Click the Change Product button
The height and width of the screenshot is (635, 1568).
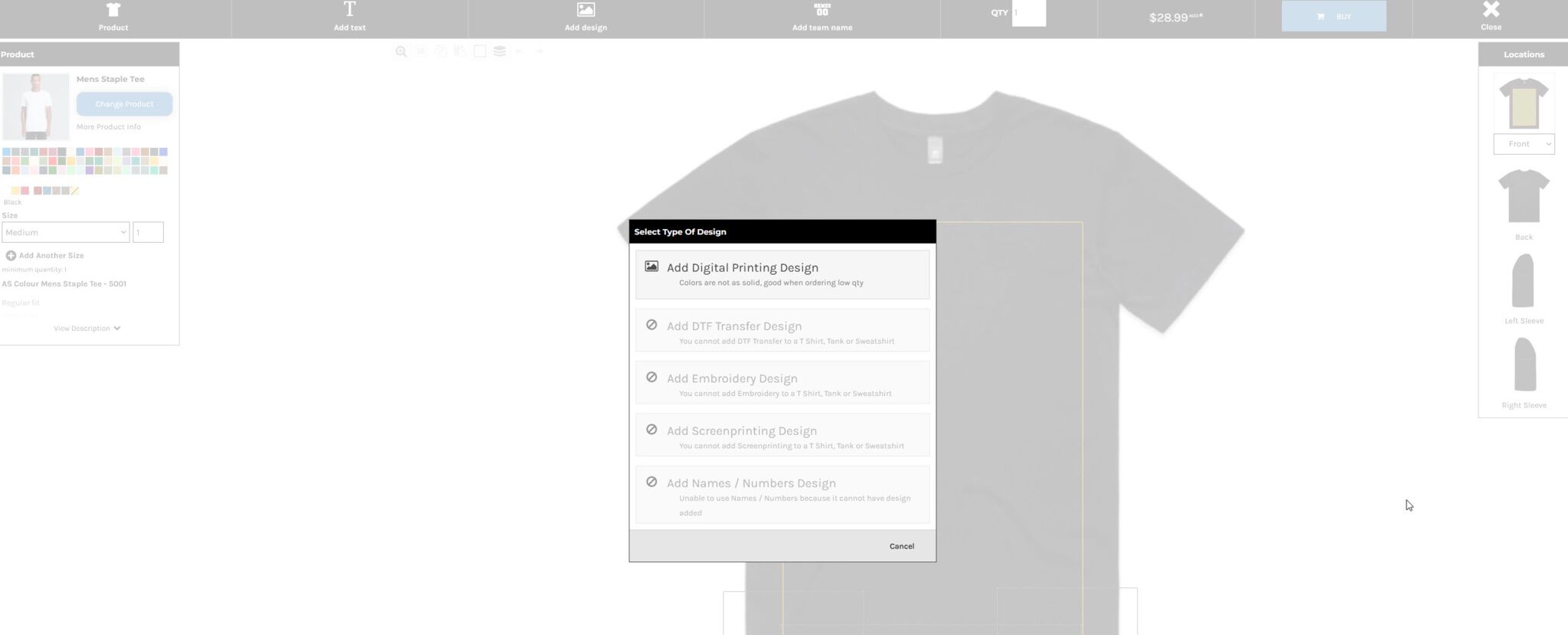coord(124,103)
